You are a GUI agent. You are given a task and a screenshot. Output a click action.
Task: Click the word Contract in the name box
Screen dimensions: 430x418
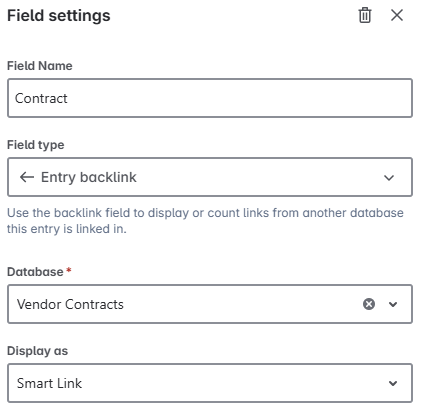pyautogui.click(x=41, y=98)
